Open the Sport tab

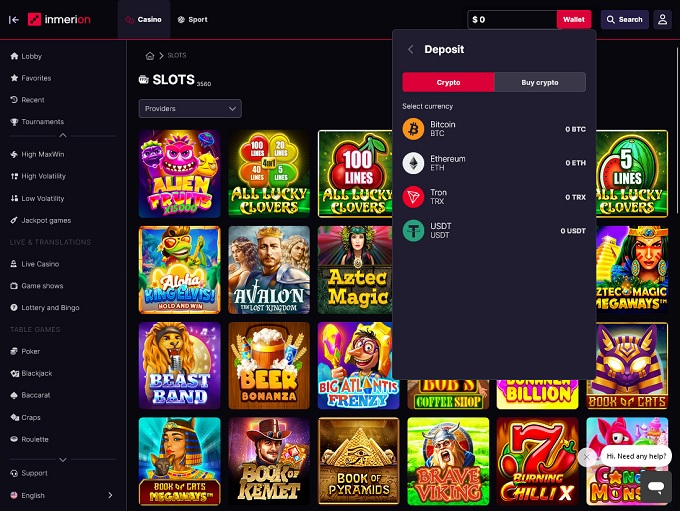[193, 20]
